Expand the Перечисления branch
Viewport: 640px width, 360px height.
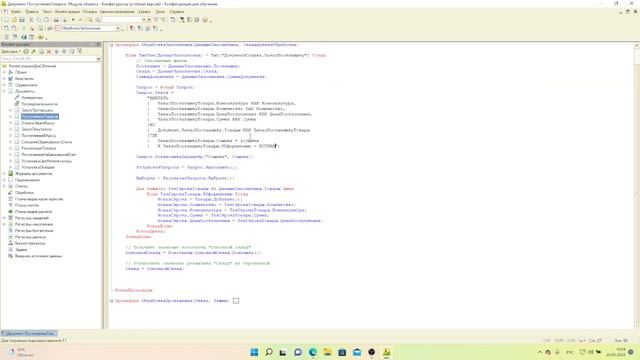pyautogui.click(x=4, y=180)
